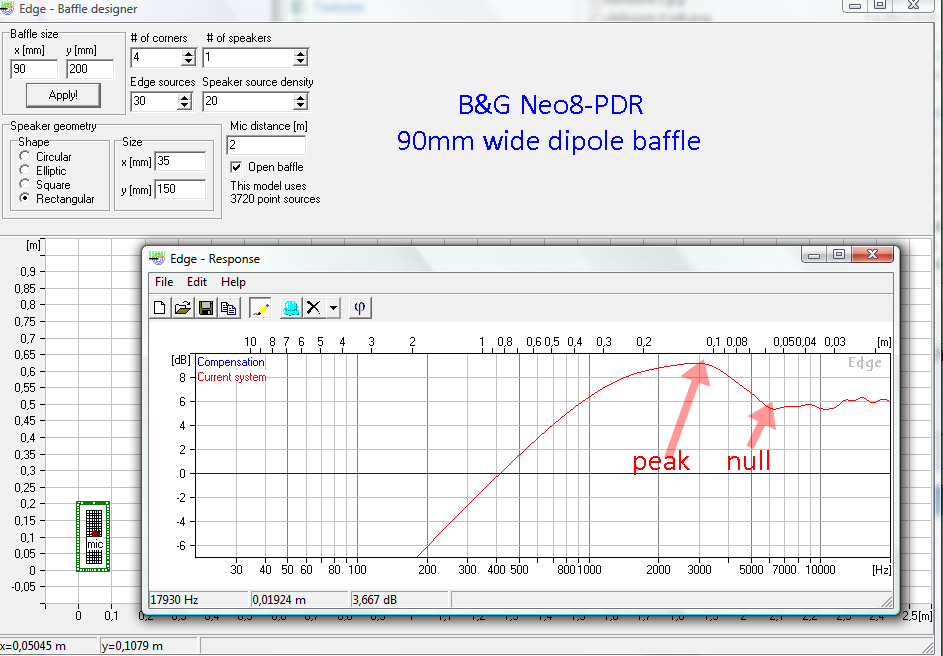
Task: Click the Edge sources value field
Action: 155,101
